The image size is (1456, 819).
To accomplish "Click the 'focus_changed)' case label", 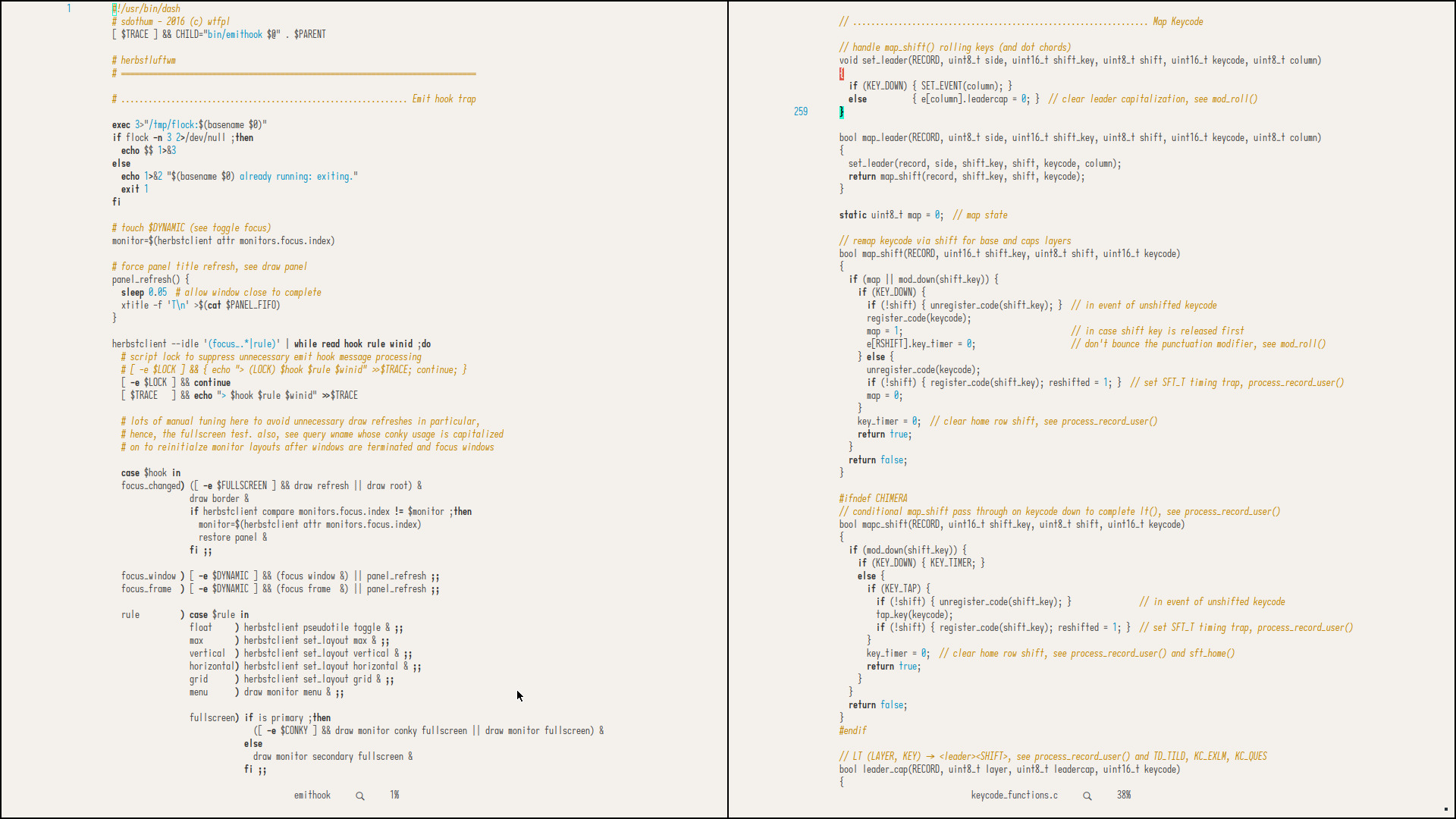I will pyautogui.click(x=152, y=485).
